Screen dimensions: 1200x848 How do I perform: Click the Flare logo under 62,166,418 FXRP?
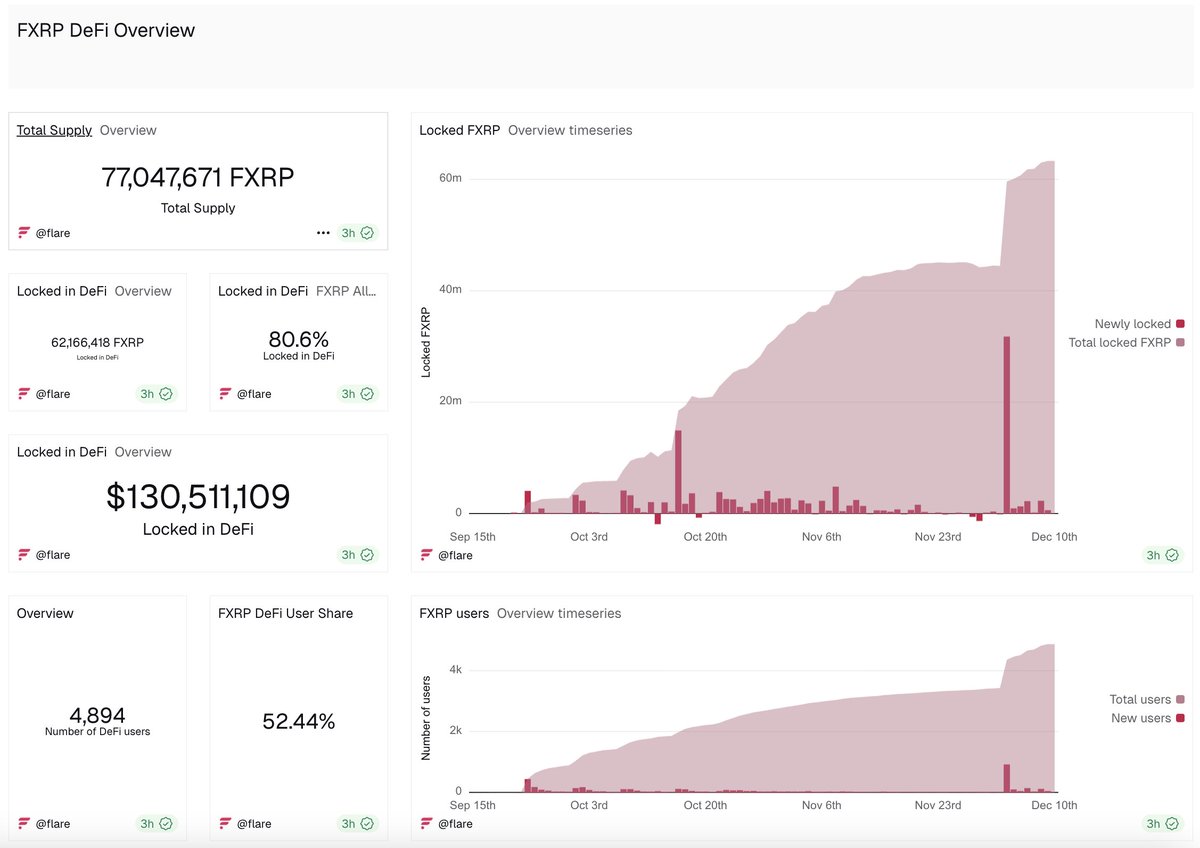(24, 394)
